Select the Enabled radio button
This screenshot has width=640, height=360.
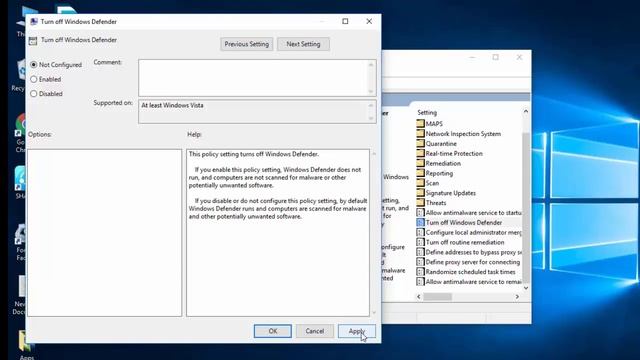click(33, 79)
